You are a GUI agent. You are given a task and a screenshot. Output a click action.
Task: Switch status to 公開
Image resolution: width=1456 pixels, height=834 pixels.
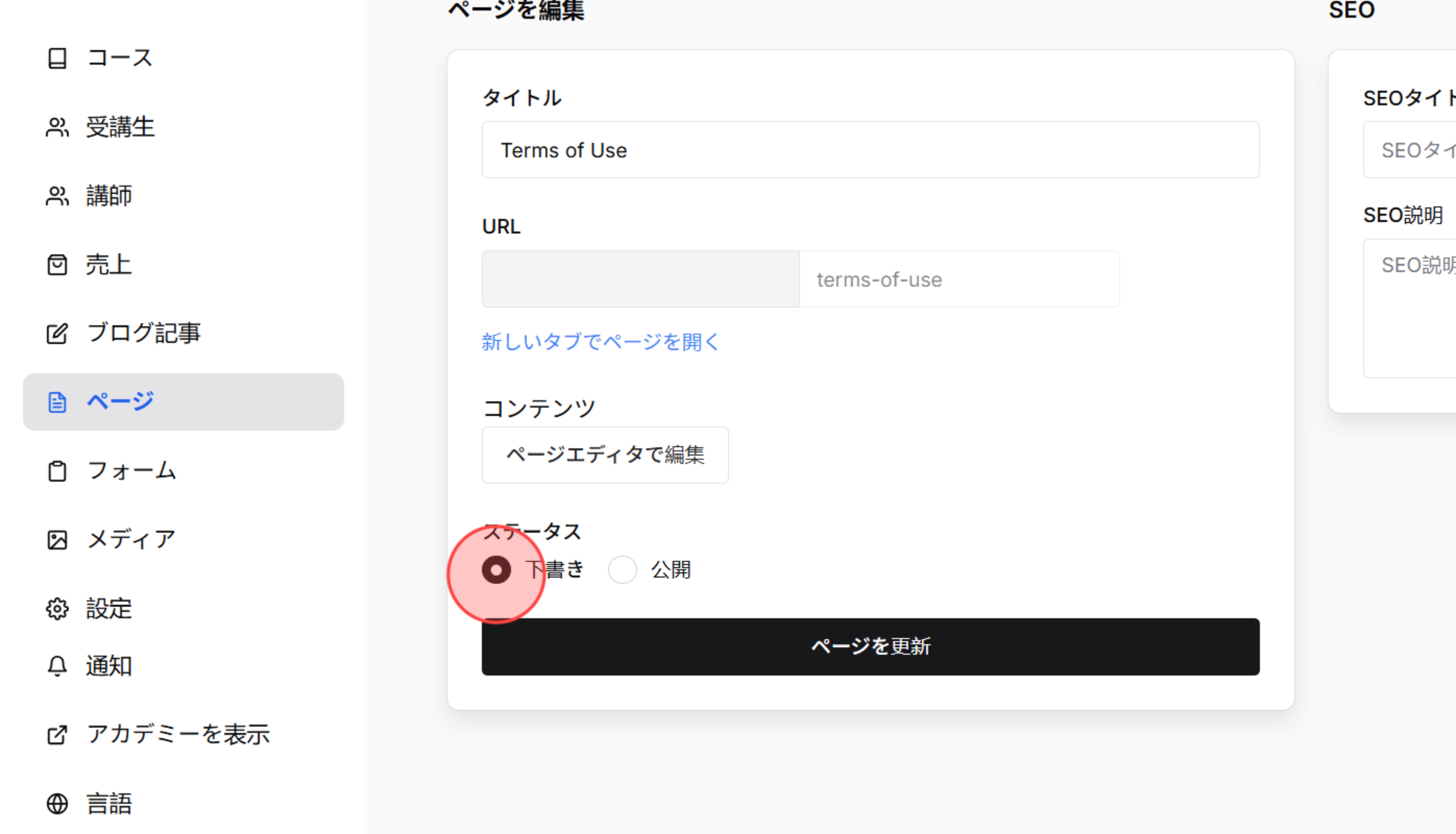tap(622, 569)
